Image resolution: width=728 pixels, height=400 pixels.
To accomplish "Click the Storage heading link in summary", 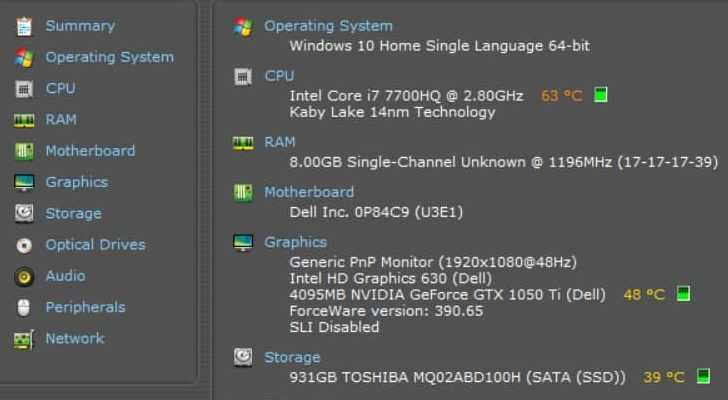I will (x=292, y=357).
